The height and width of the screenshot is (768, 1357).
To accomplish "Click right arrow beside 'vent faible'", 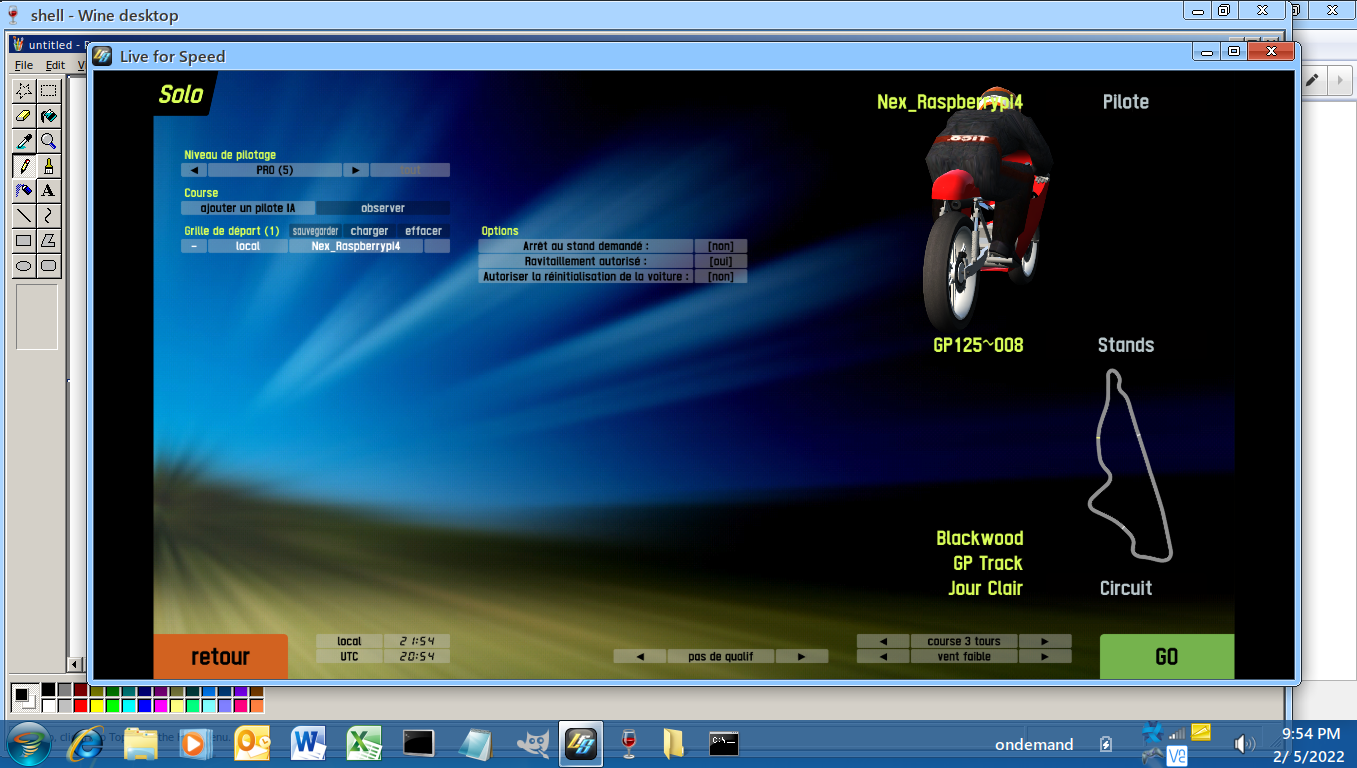I will click(1045, 657).
